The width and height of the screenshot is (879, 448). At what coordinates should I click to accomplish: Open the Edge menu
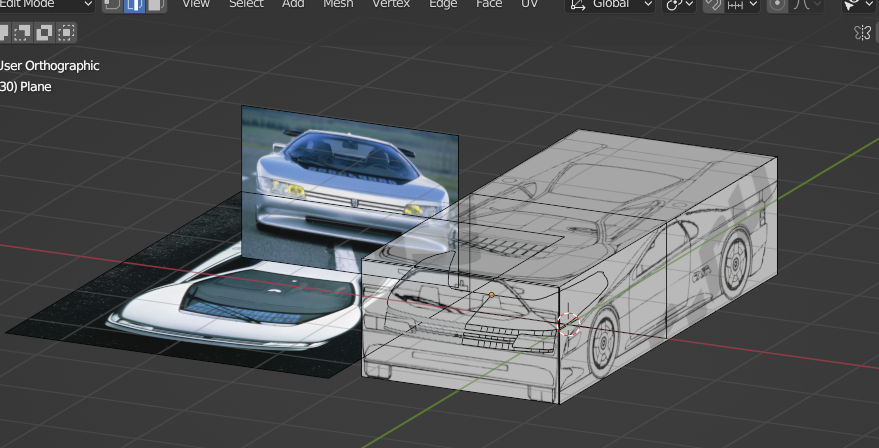tap(443, 4)
